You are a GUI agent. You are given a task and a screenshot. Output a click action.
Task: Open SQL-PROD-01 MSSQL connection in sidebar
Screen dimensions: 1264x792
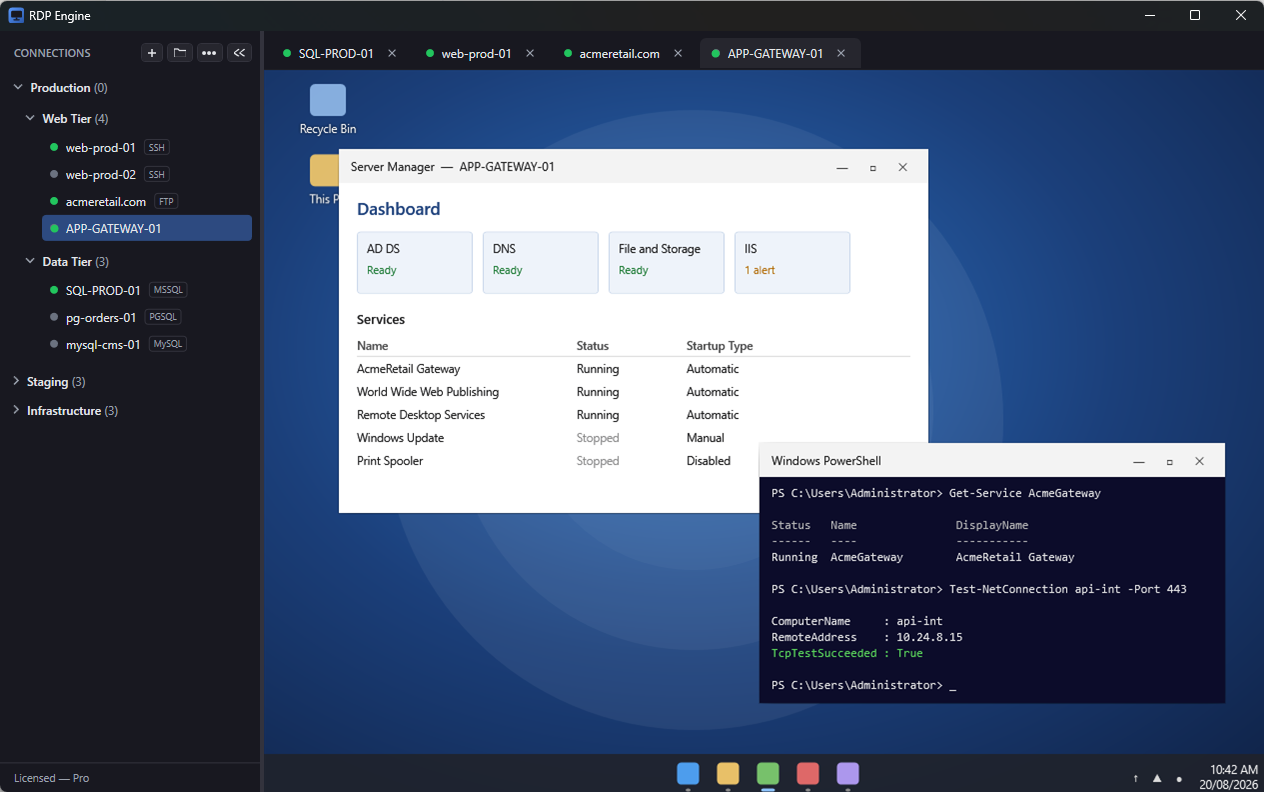147,290
